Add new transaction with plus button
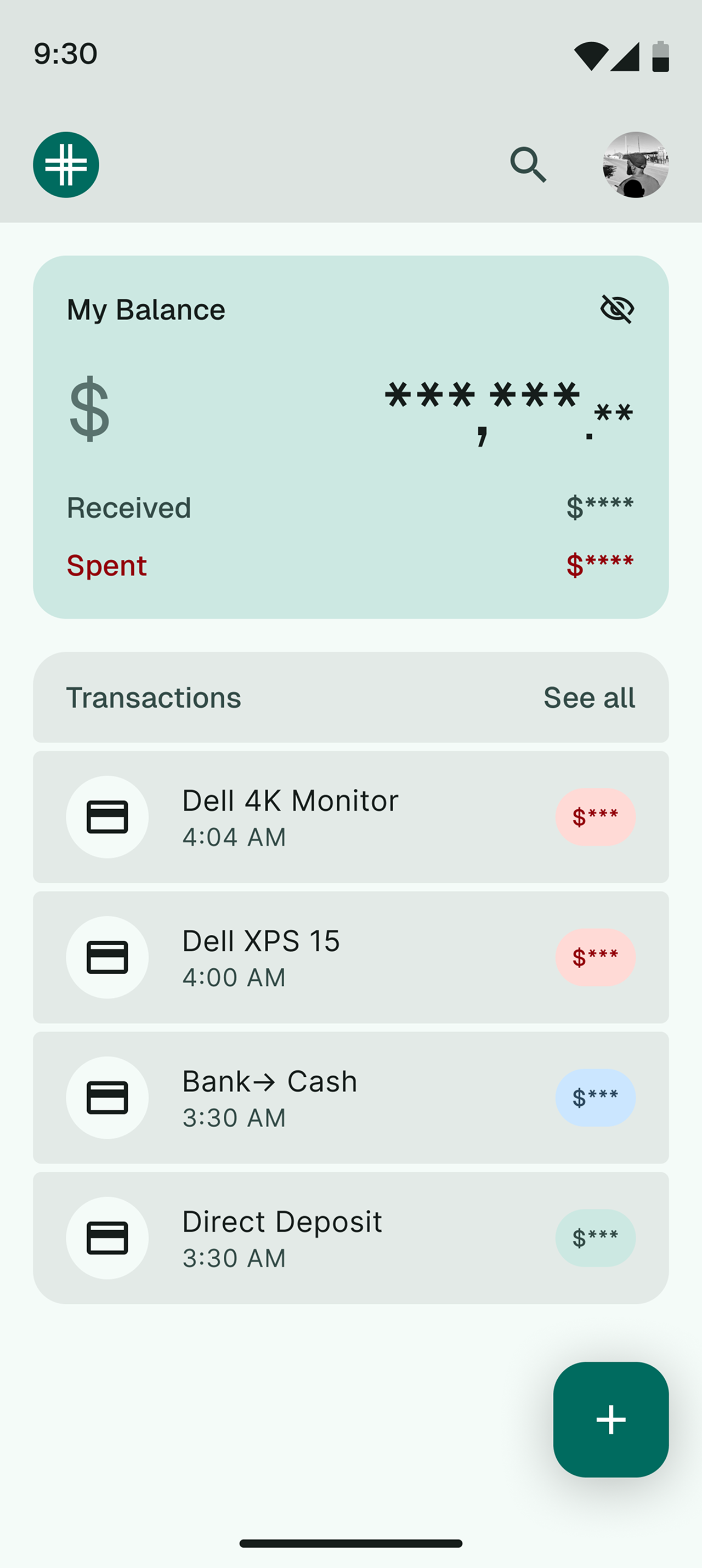Viewport: 702px width, 1568px height. [x=610, y=1419]
